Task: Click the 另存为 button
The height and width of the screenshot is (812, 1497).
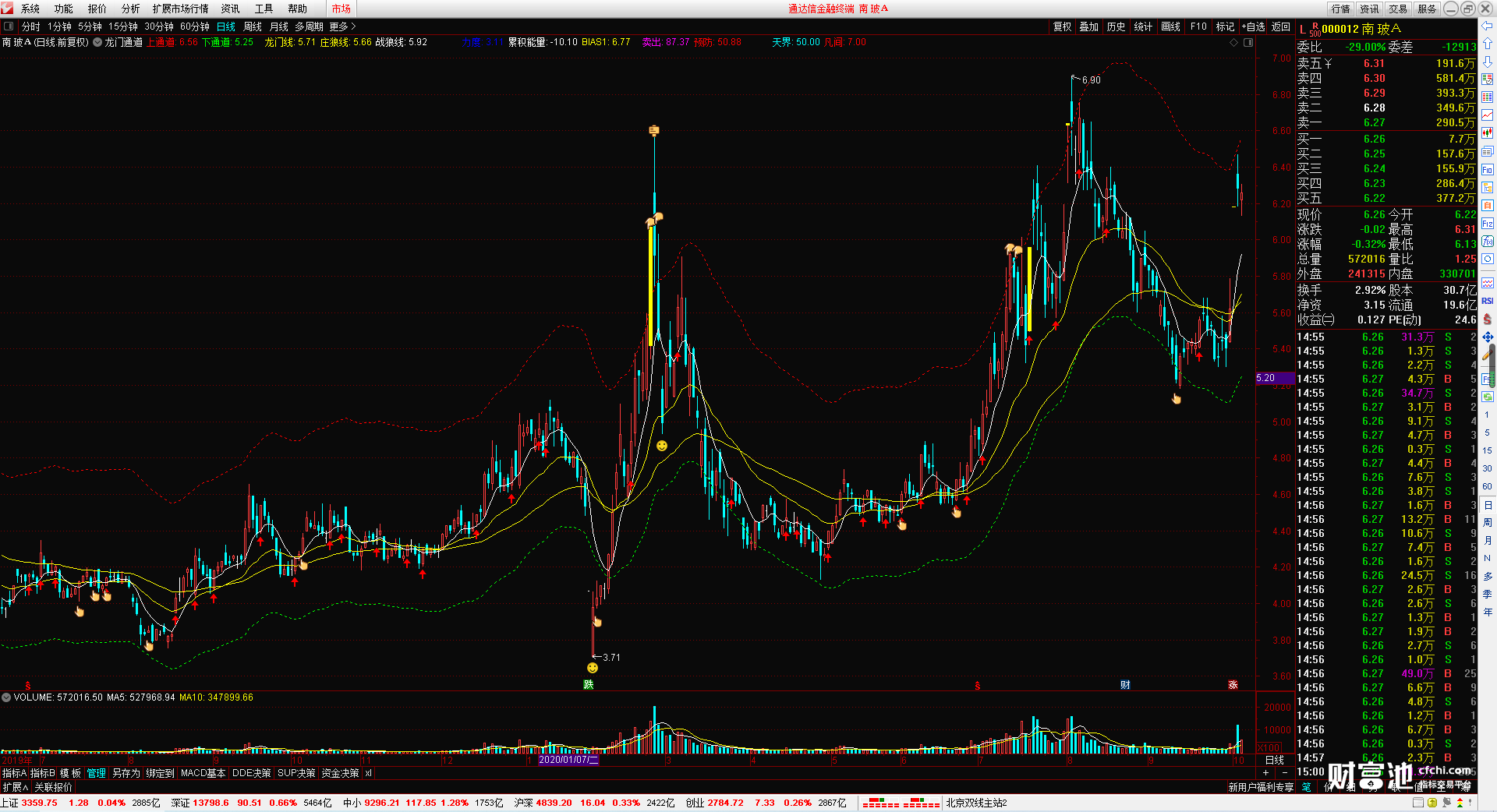Action: (x=126, y=773)
